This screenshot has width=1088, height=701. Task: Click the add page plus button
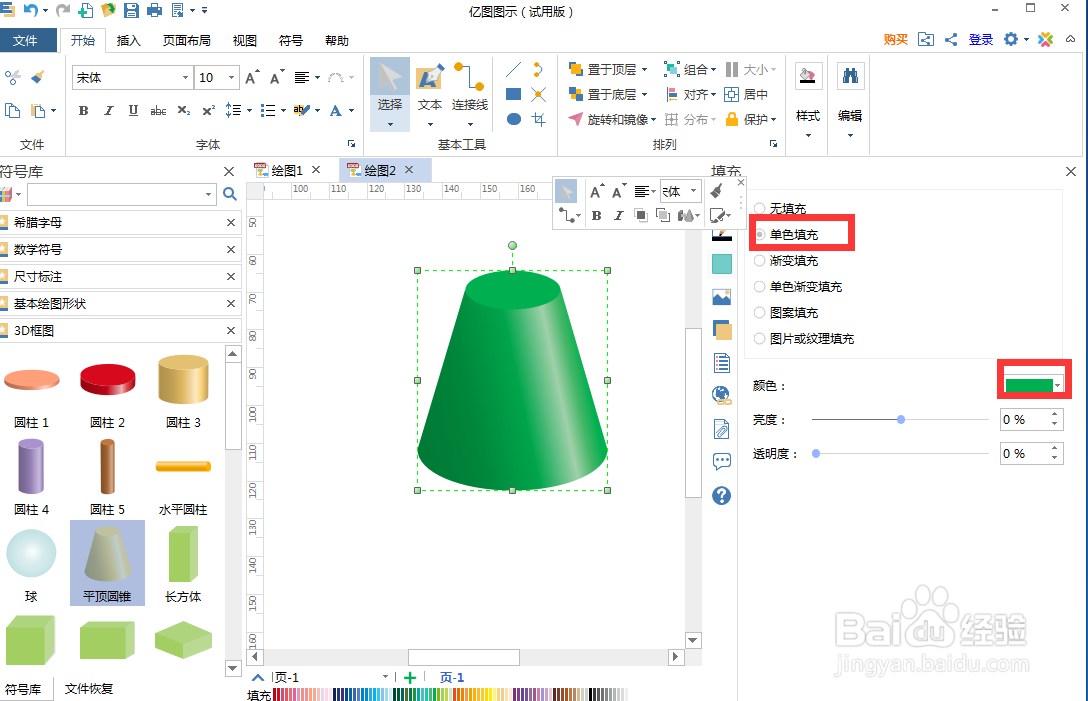click(x=410, y=678)
